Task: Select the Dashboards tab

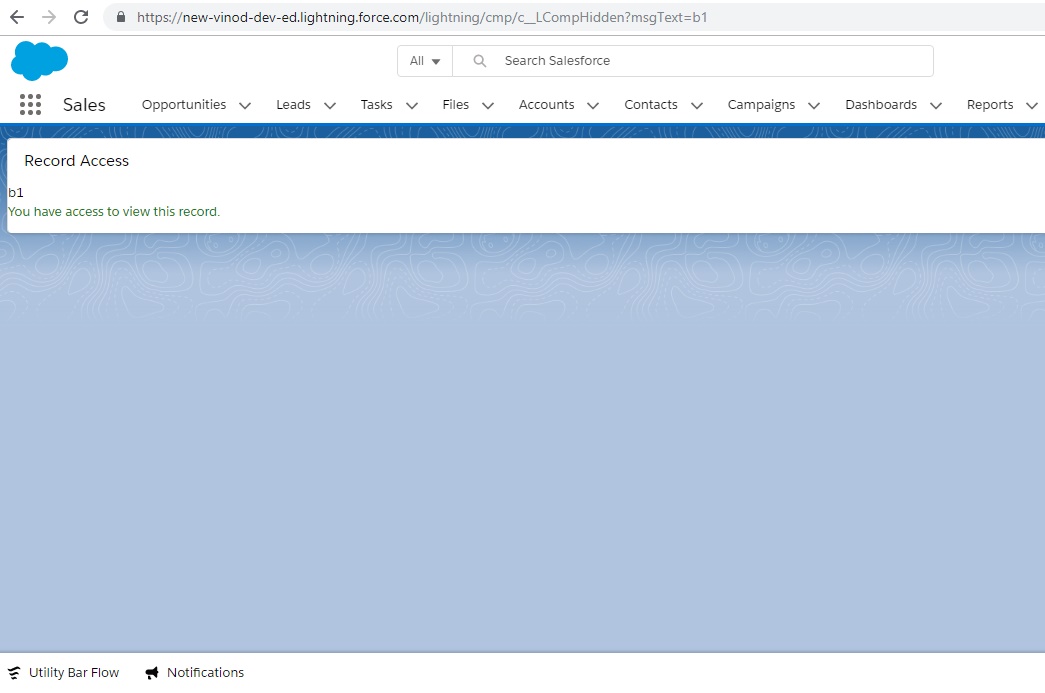Action: pos(881,105)
